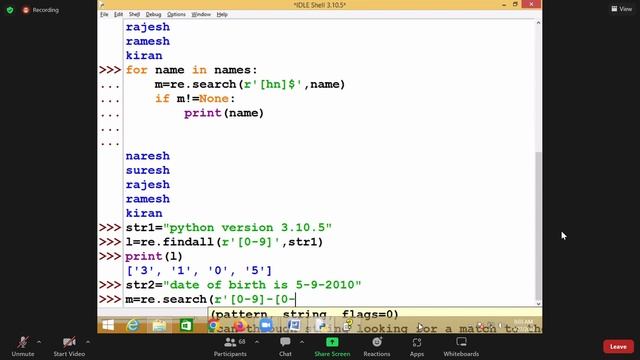The height and width of the screenshot is (360, 640).
Task: Click the str1="python version 3.10.5" line
Action: (229, 228)
